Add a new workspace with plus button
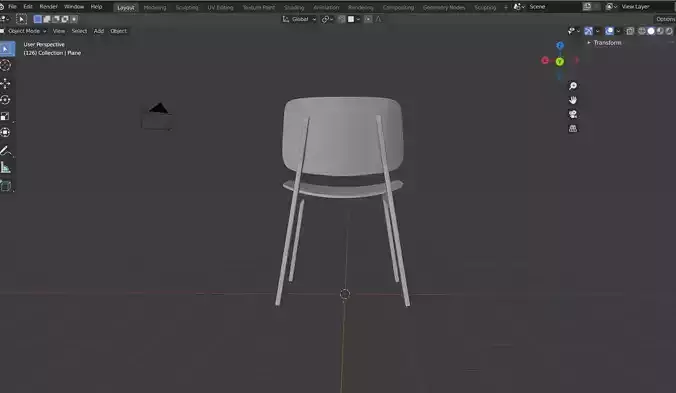The image size is (676, 393). point(506,7)
